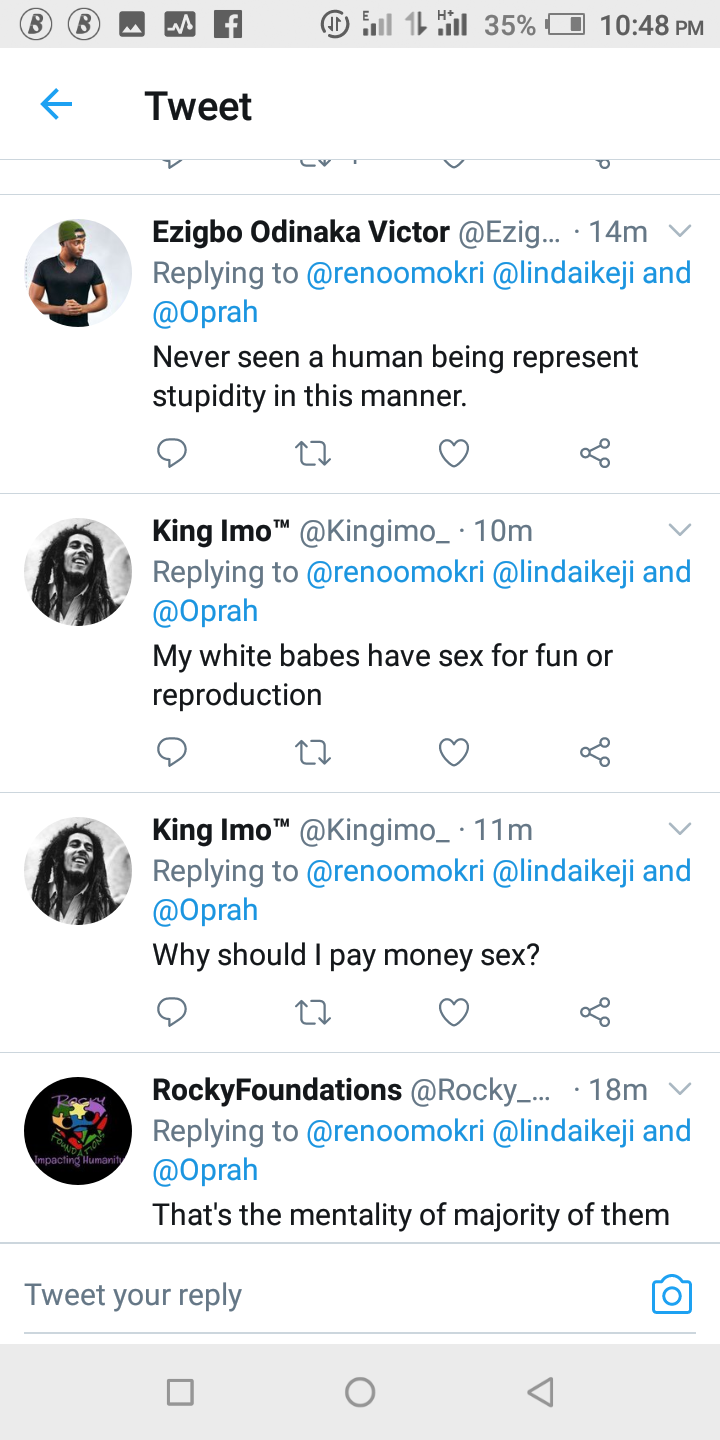
Task: Like the 'white babes' King Imo tweet
Action: pyautogui.click(x=454, y=752)
